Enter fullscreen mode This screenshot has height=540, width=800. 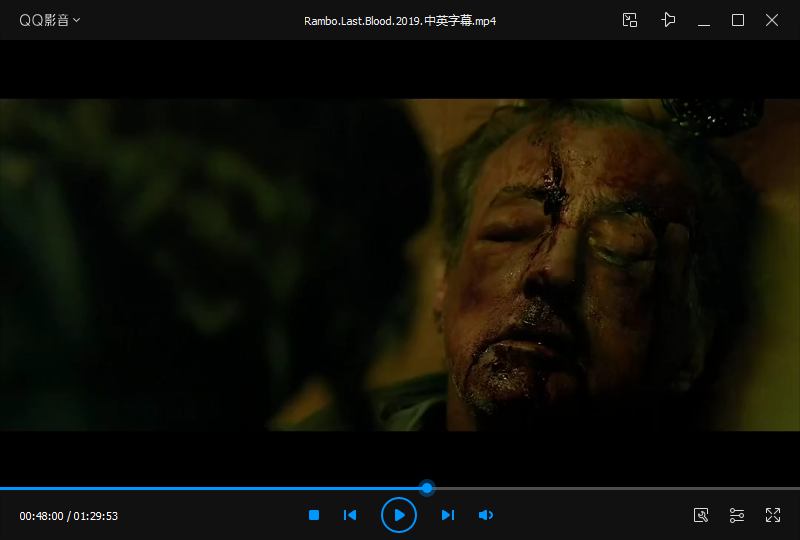[x=773, y=515]
